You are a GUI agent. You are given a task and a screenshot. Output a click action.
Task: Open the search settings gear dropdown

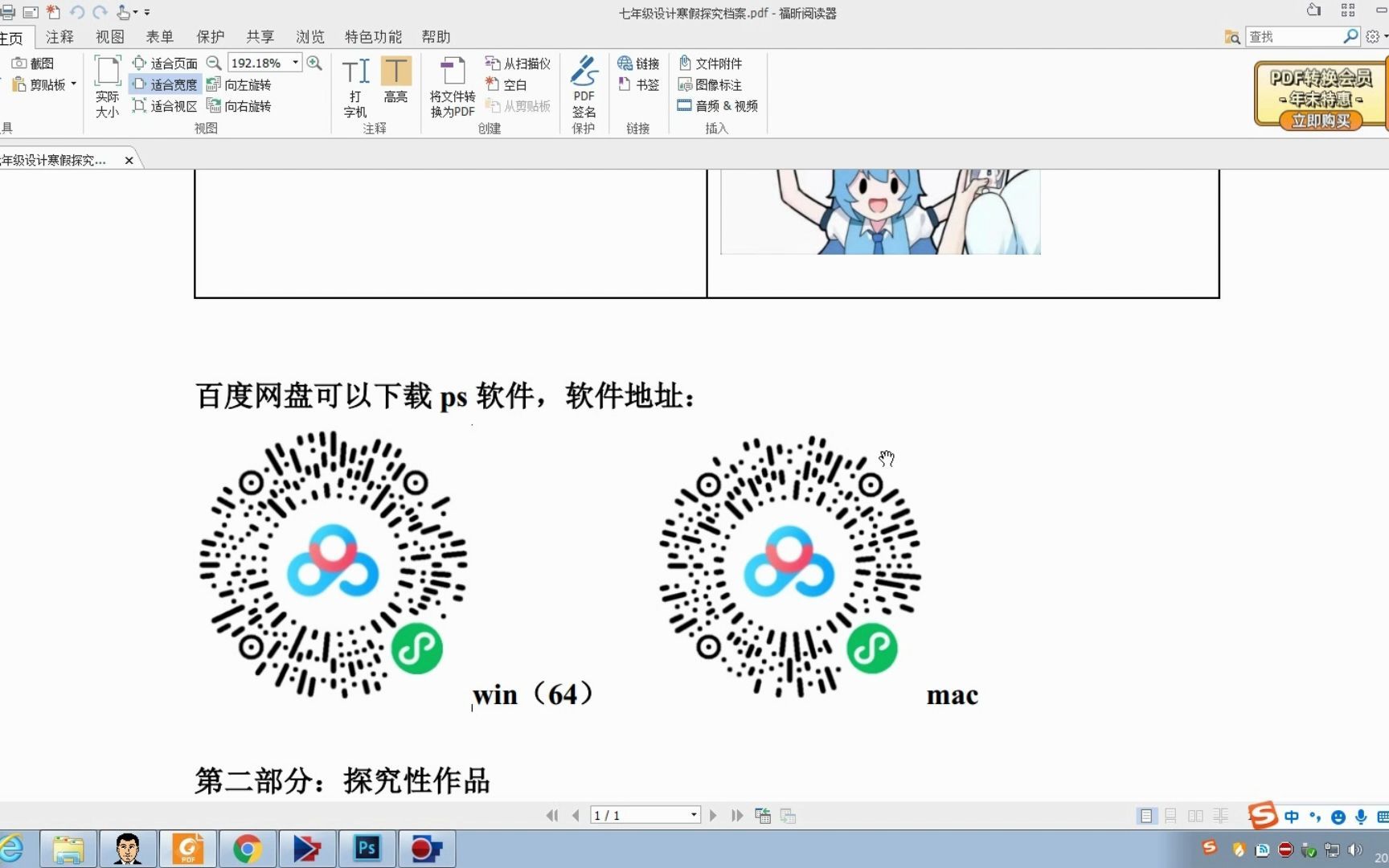(x=1376, y=37)
